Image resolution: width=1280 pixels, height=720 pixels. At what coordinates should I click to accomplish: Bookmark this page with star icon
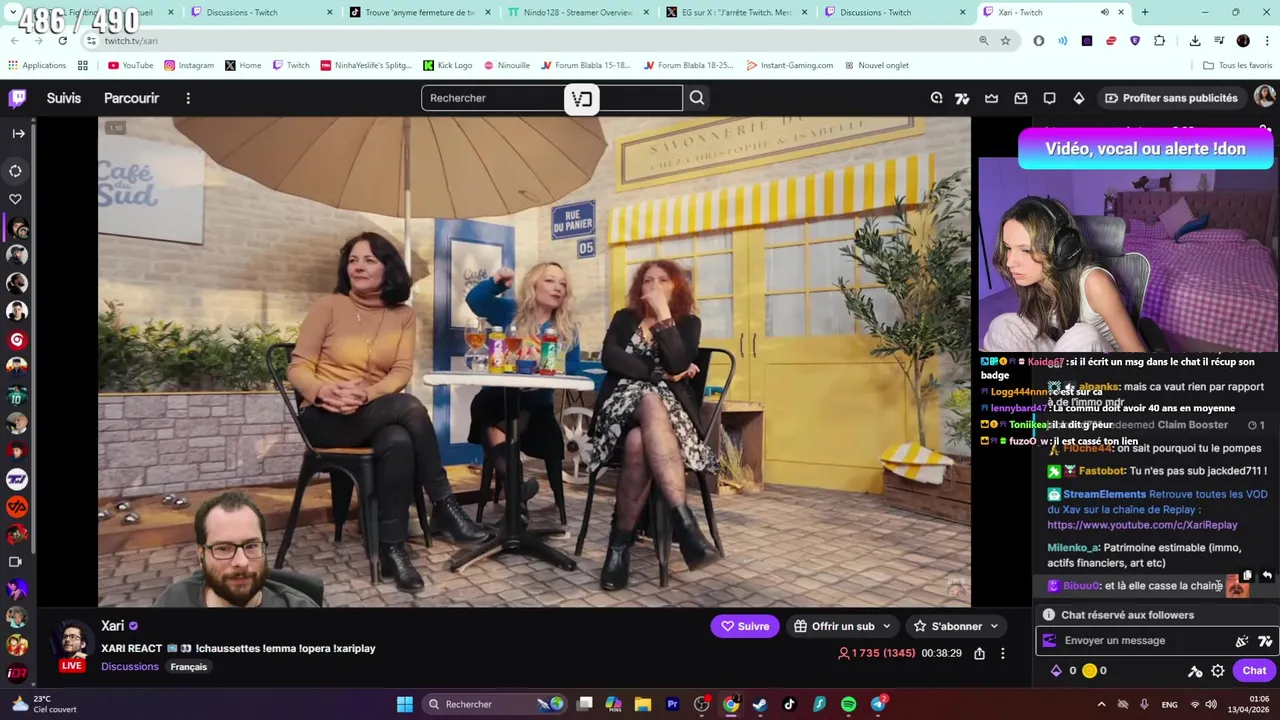coord(1005,41)
